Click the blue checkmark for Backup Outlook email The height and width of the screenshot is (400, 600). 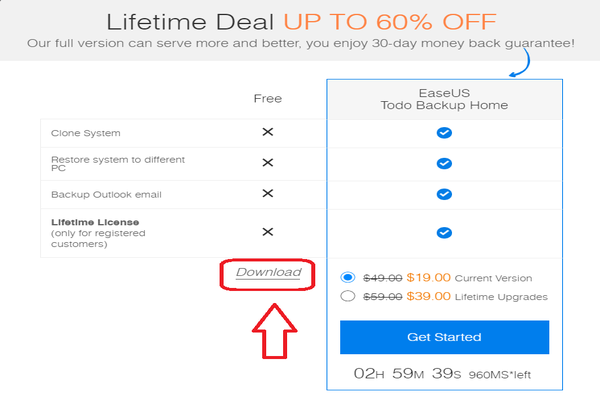tap(444, 194)
